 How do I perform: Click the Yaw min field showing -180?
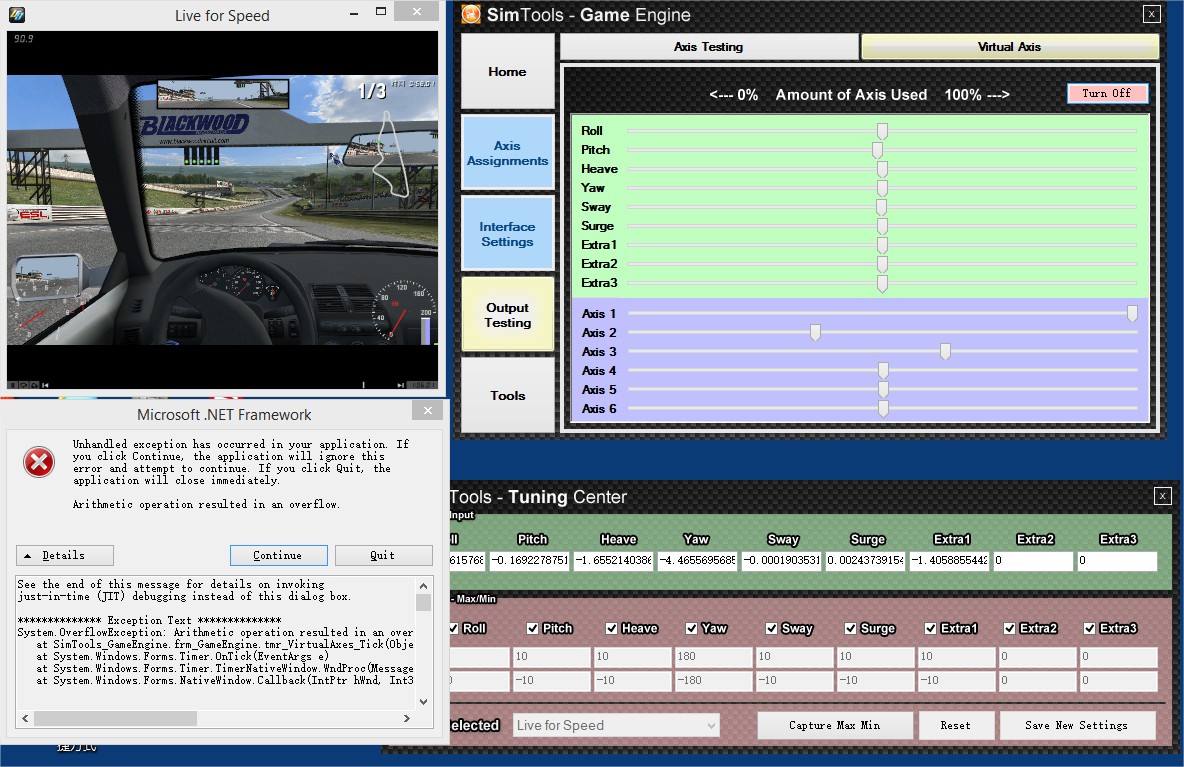coord(713,680)
